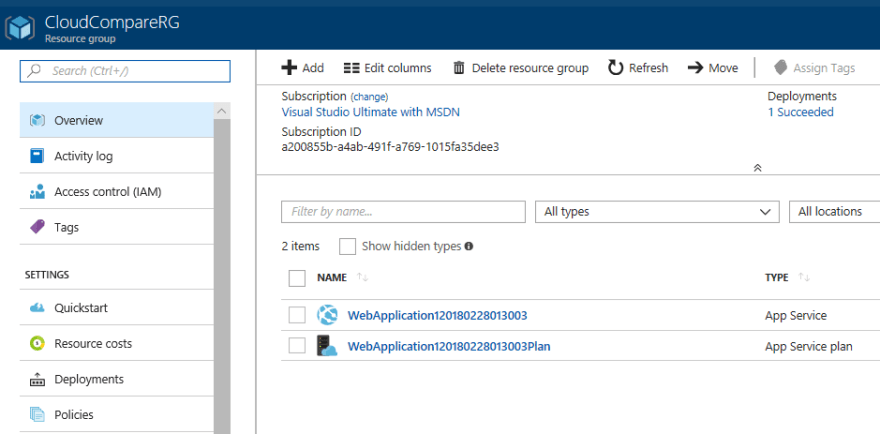Click the Deployments upload icon in sidebar

(x=37, y=379)
